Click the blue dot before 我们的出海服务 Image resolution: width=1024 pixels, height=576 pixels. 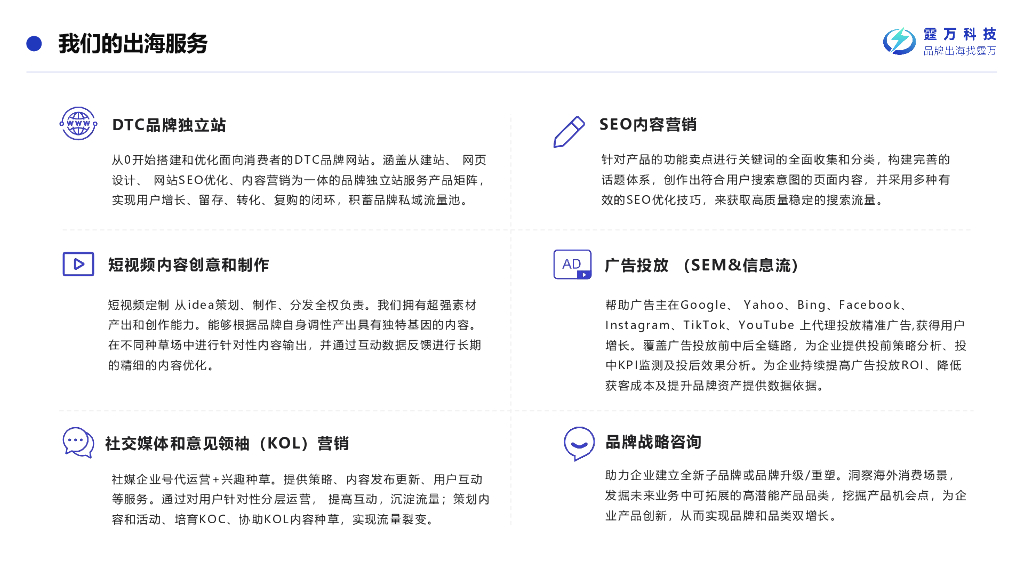pyautogui.click(x=34, y=44)
